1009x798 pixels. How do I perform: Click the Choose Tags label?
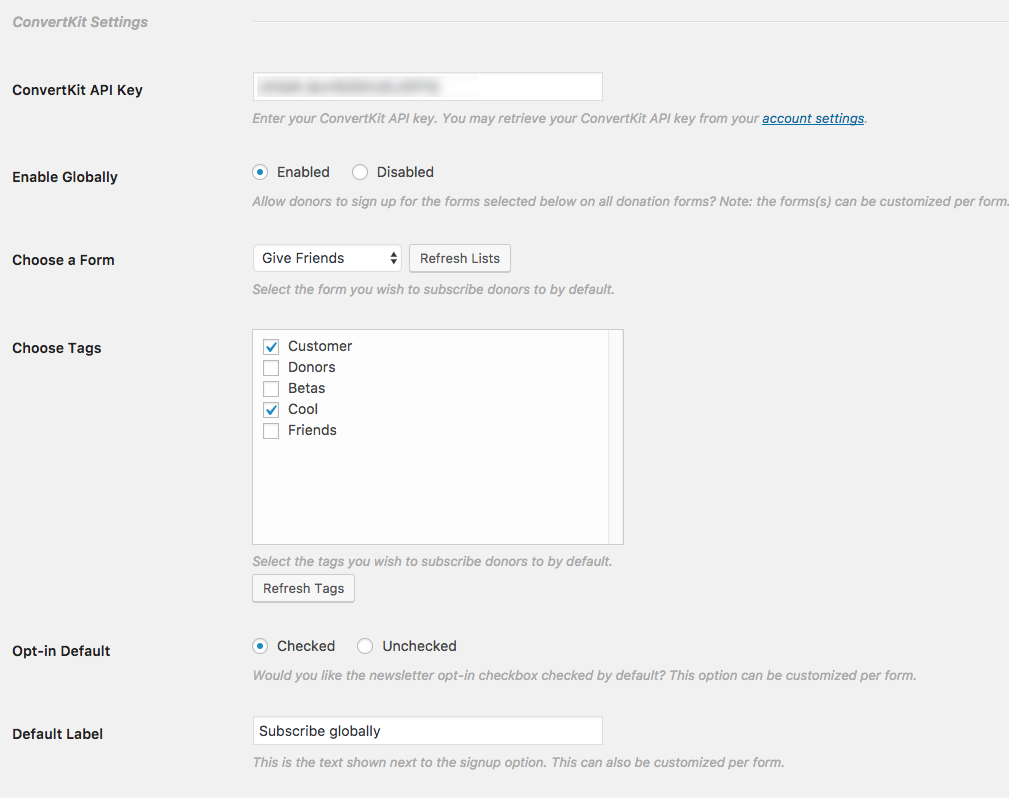coord(57,348)
